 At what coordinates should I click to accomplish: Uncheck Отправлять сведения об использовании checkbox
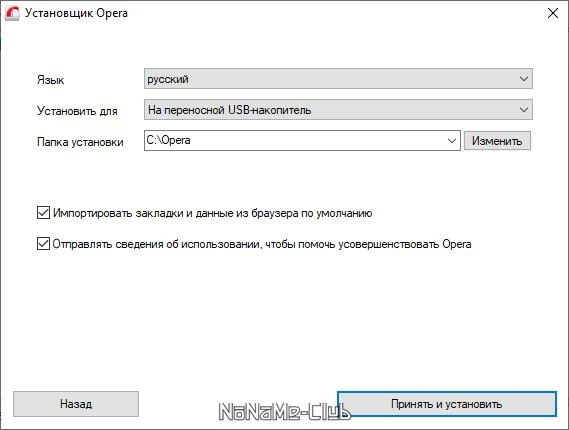[x=43, y=243]
